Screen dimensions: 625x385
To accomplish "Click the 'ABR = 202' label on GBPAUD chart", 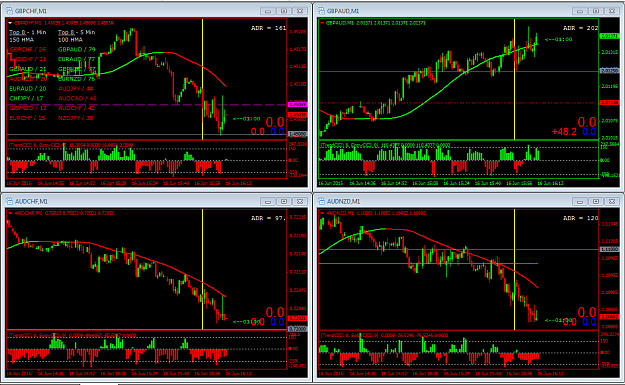I will tap(581, 28).
